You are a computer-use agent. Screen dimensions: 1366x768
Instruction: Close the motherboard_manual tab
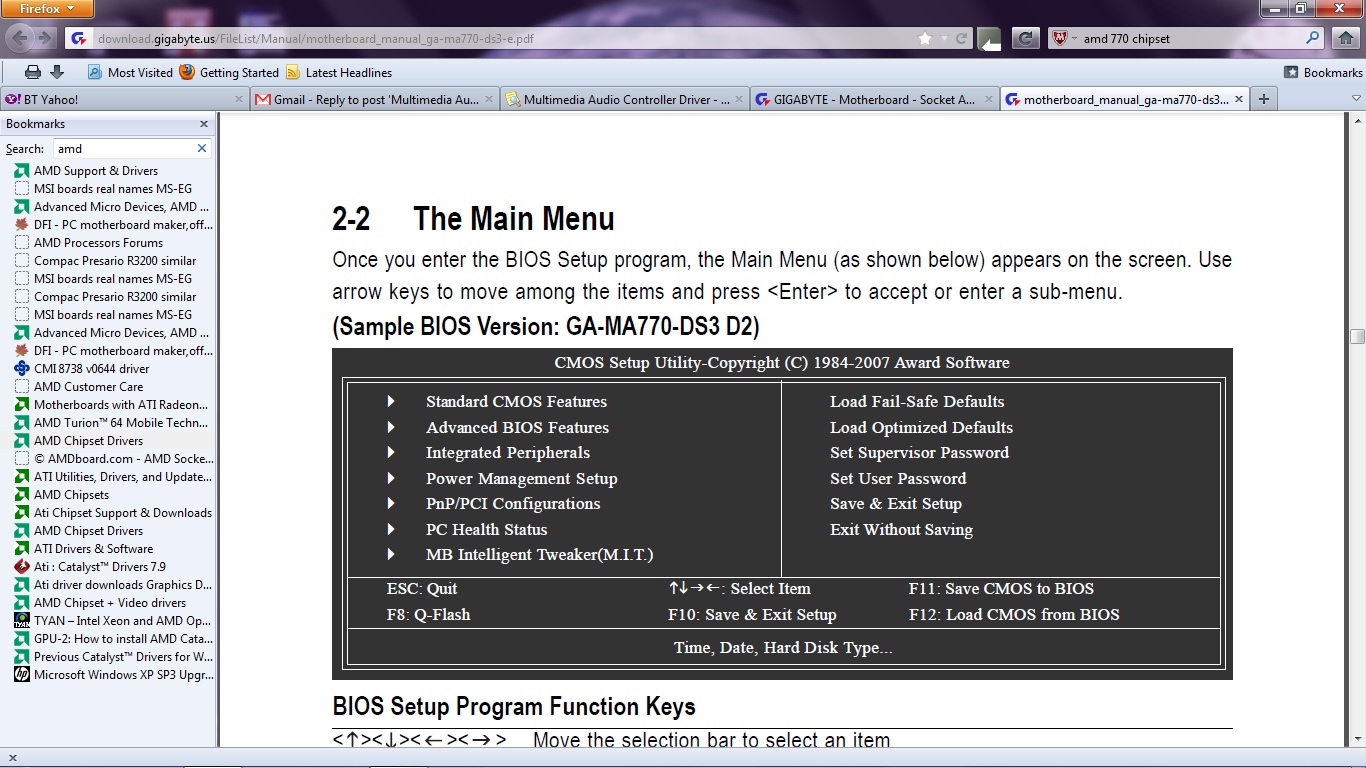1239,99
